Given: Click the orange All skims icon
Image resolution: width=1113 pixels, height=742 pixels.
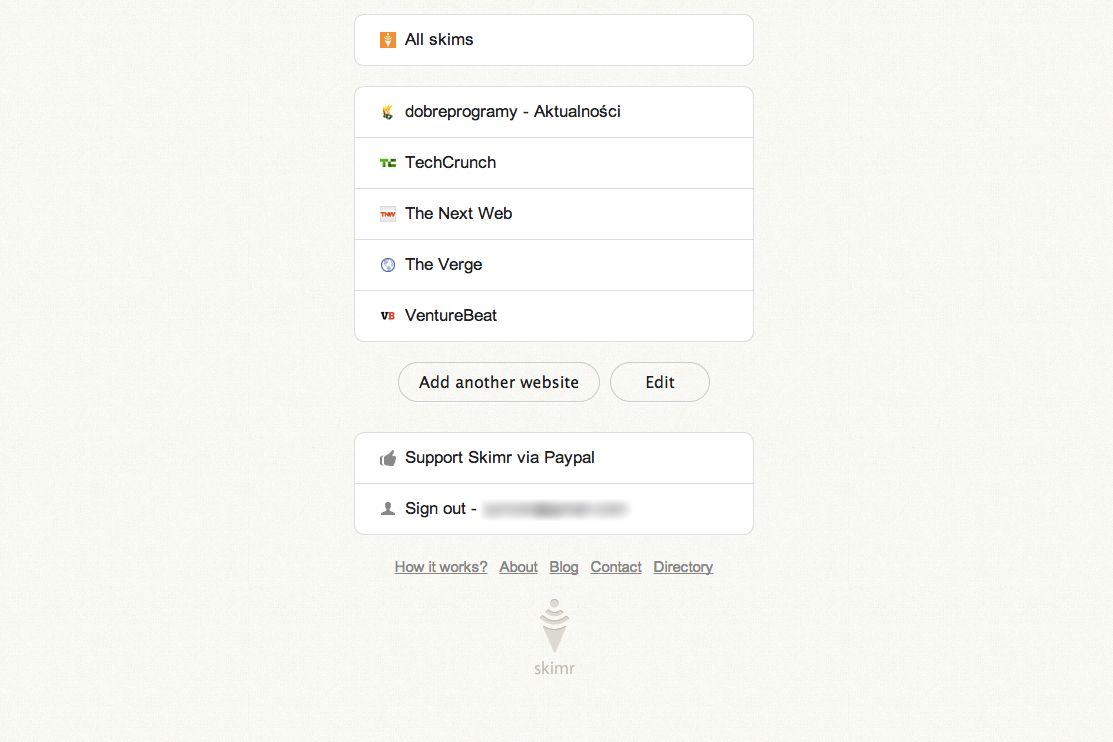Looking at the screenshot, I should coord(388,40).
